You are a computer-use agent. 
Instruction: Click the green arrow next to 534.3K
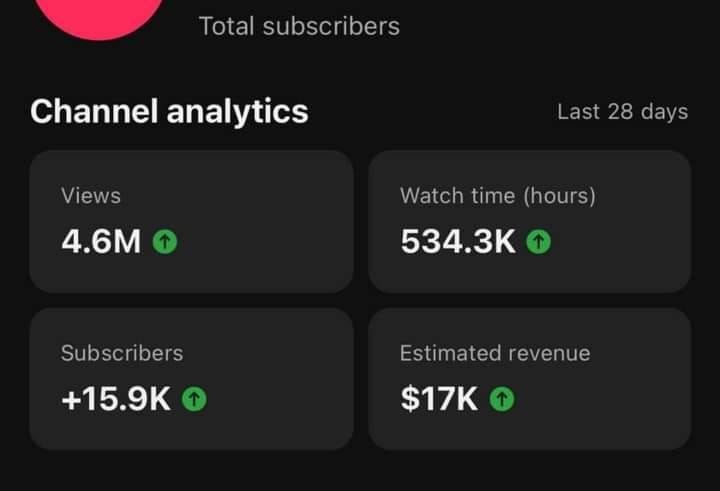click(538, 241)
